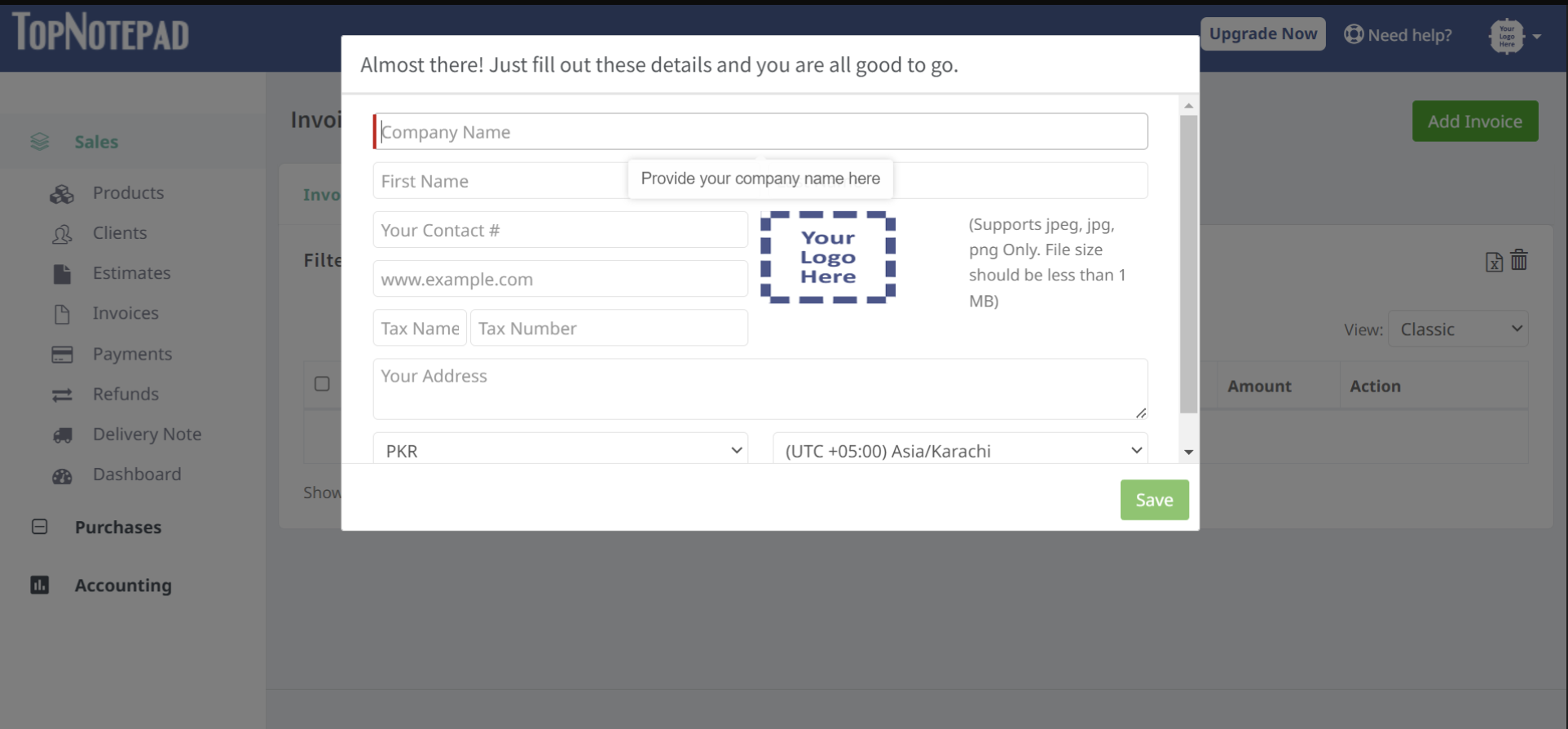This screenshot has height=729, width=1568.
Task: Click the Dashboard gauge icon
Action: 62,475
